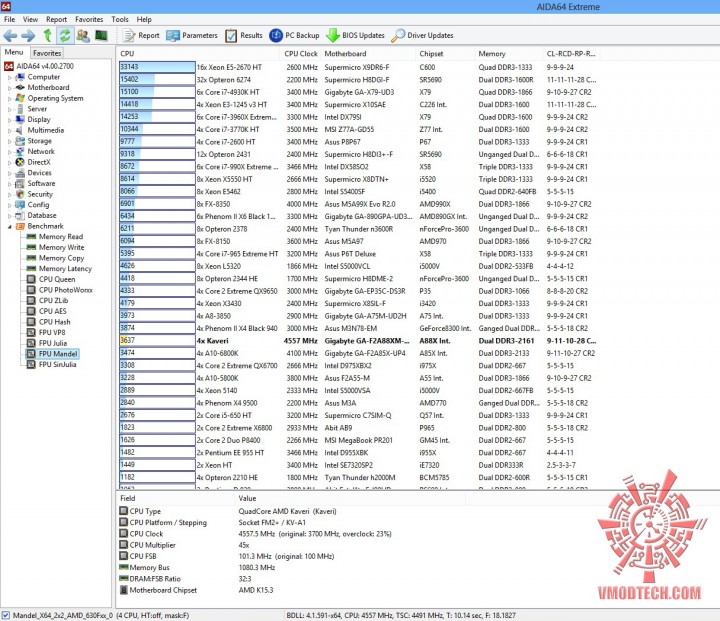This screenshot has width=720, height=621.
Task: Open the Favorites menu
Action: click(x=89, y=19)
